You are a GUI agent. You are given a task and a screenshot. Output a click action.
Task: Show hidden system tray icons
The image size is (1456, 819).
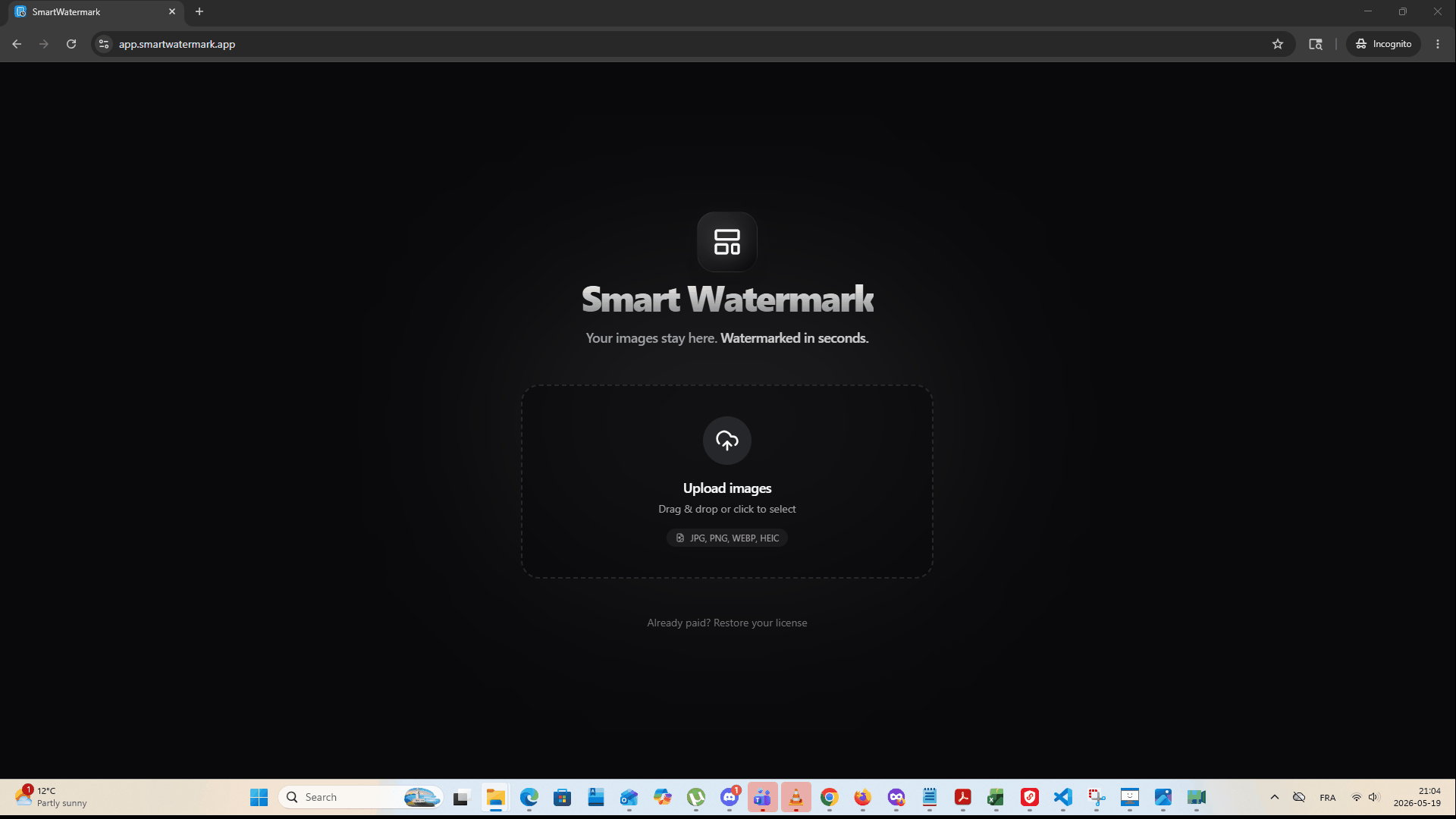click(x=1275, y=798)
